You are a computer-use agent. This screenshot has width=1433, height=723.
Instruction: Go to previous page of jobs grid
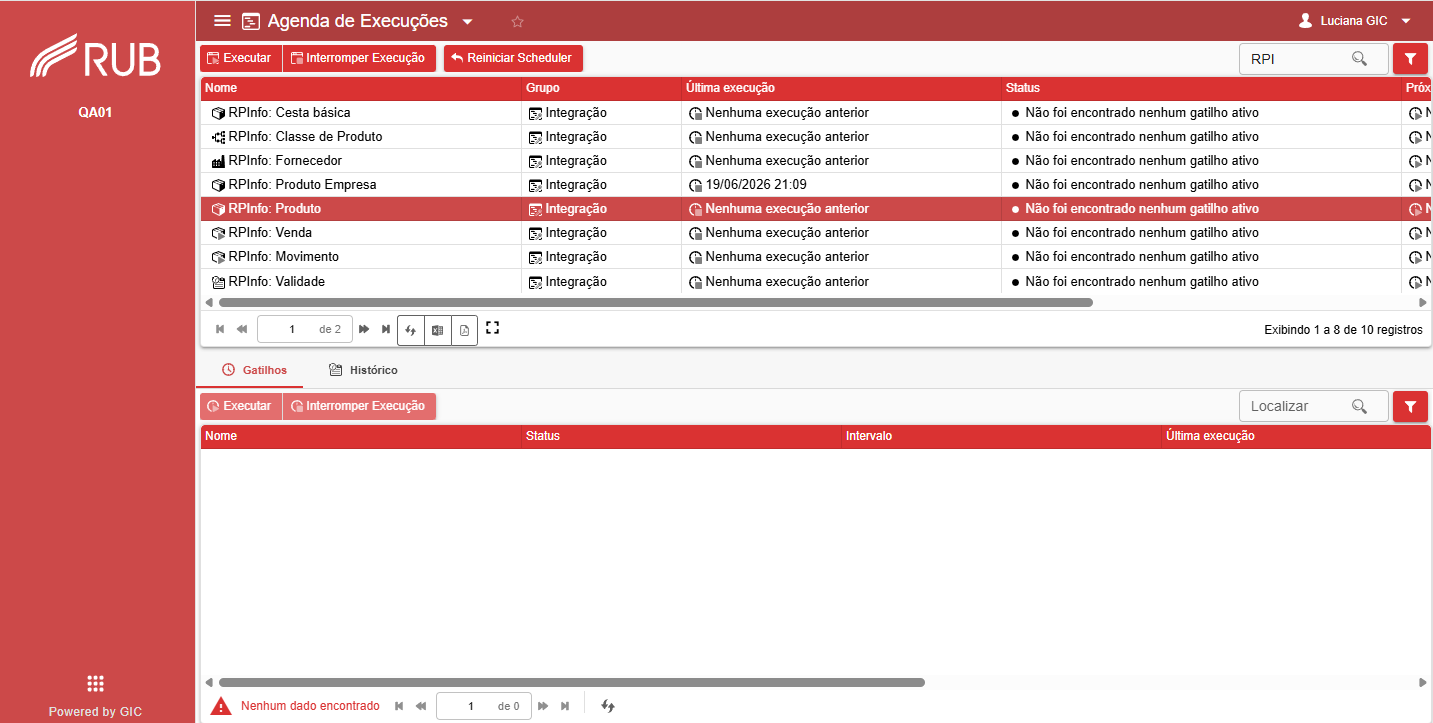pos(242,329)
